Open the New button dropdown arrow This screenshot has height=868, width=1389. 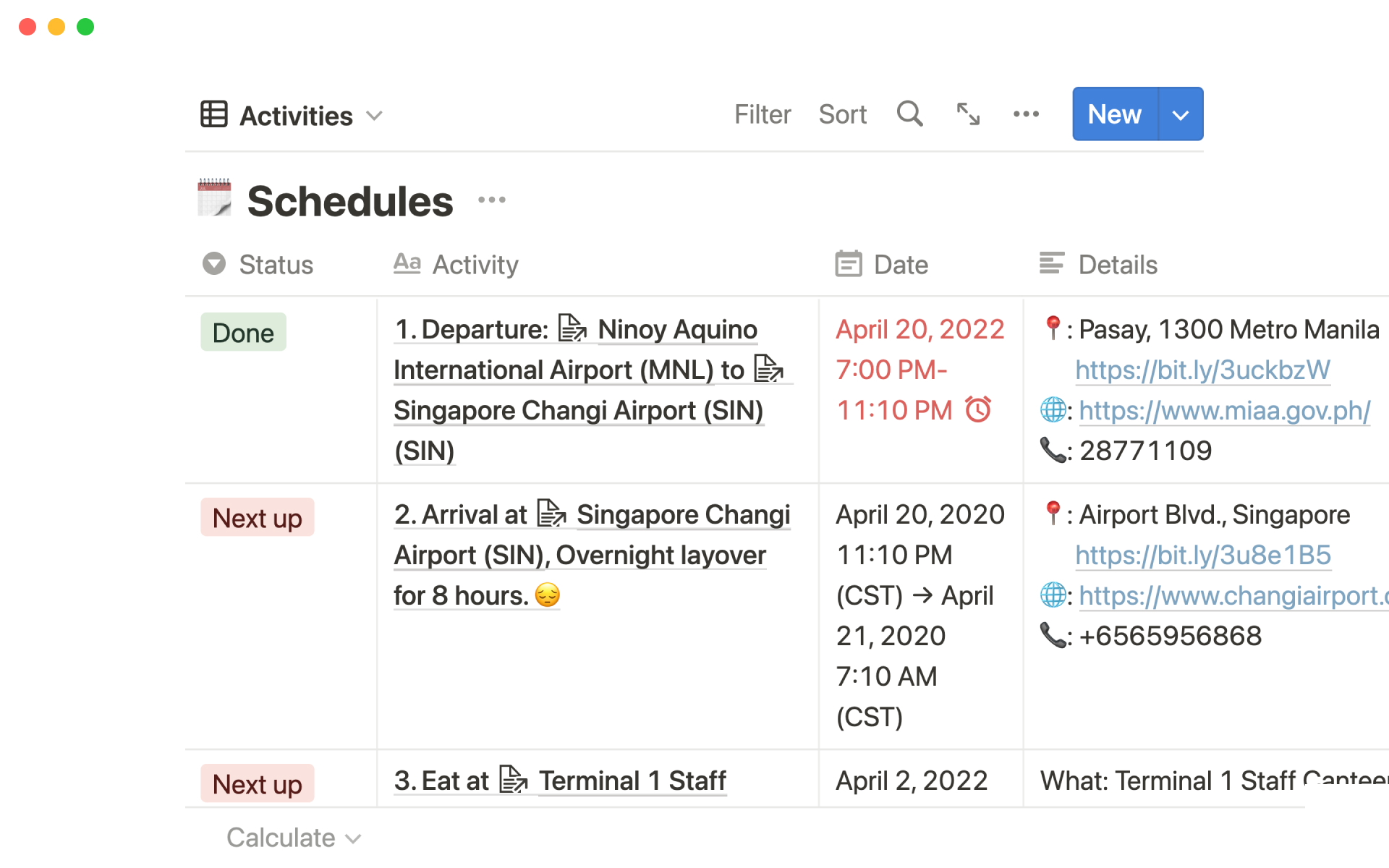click(x=1180, y=114)
